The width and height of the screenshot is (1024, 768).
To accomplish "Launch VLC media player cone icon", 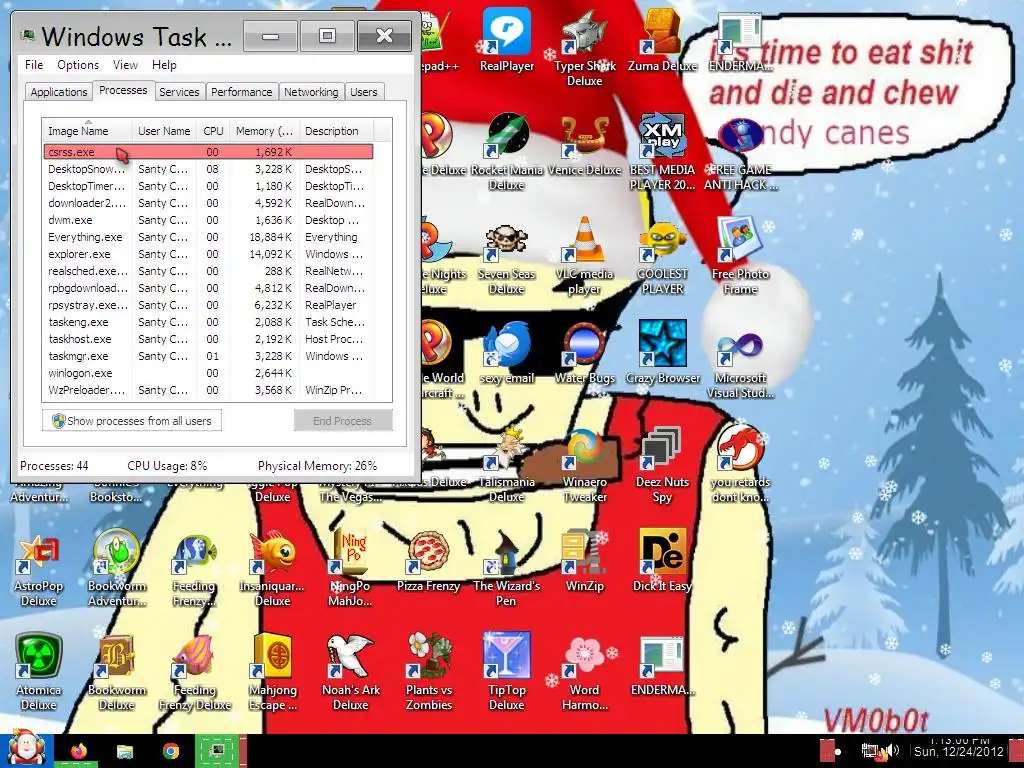I will 584,256.
